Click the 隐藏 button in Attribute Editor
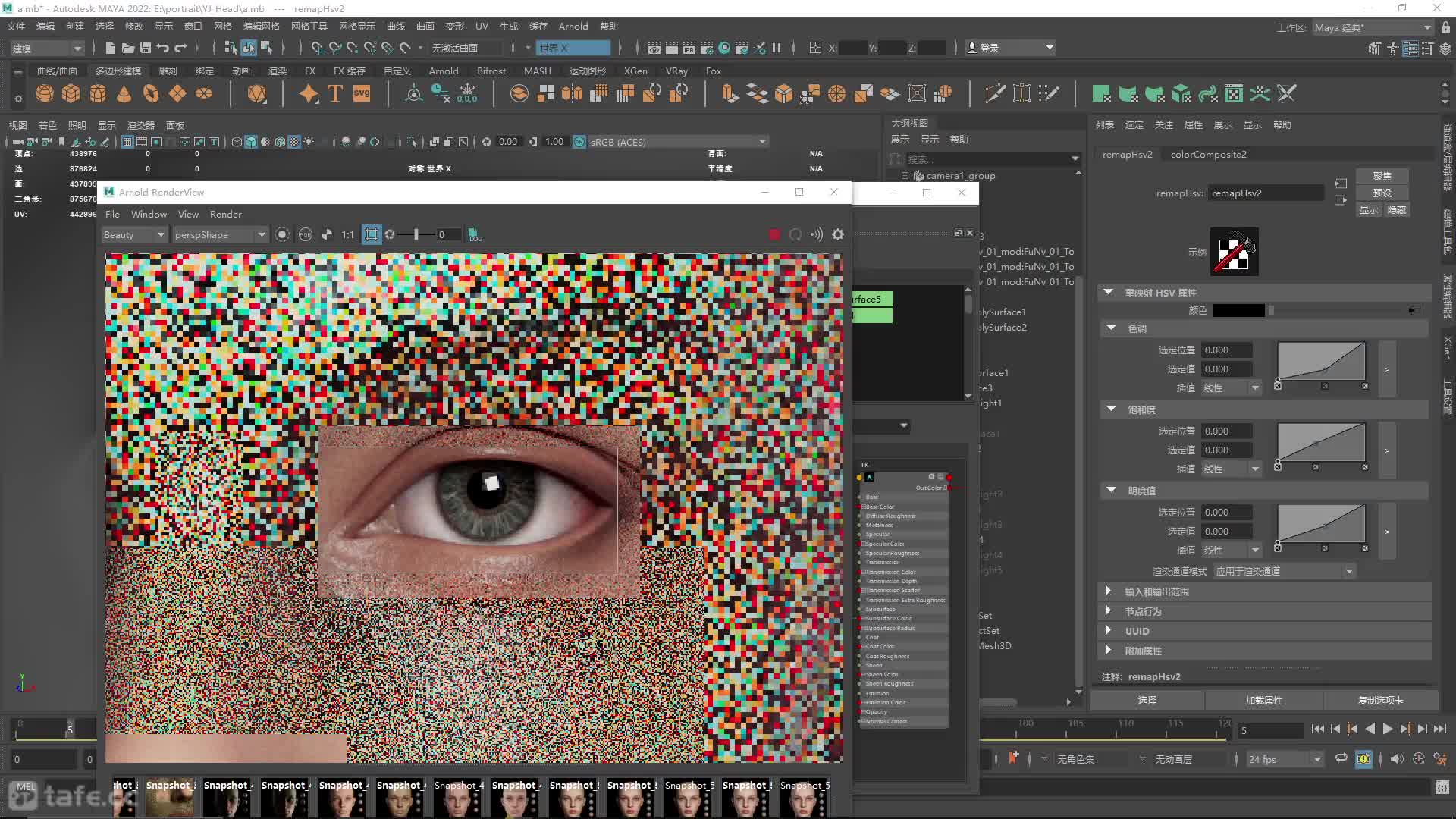Image resolution: width=1456 pixels, height=819 pixels. [1397, 210]
